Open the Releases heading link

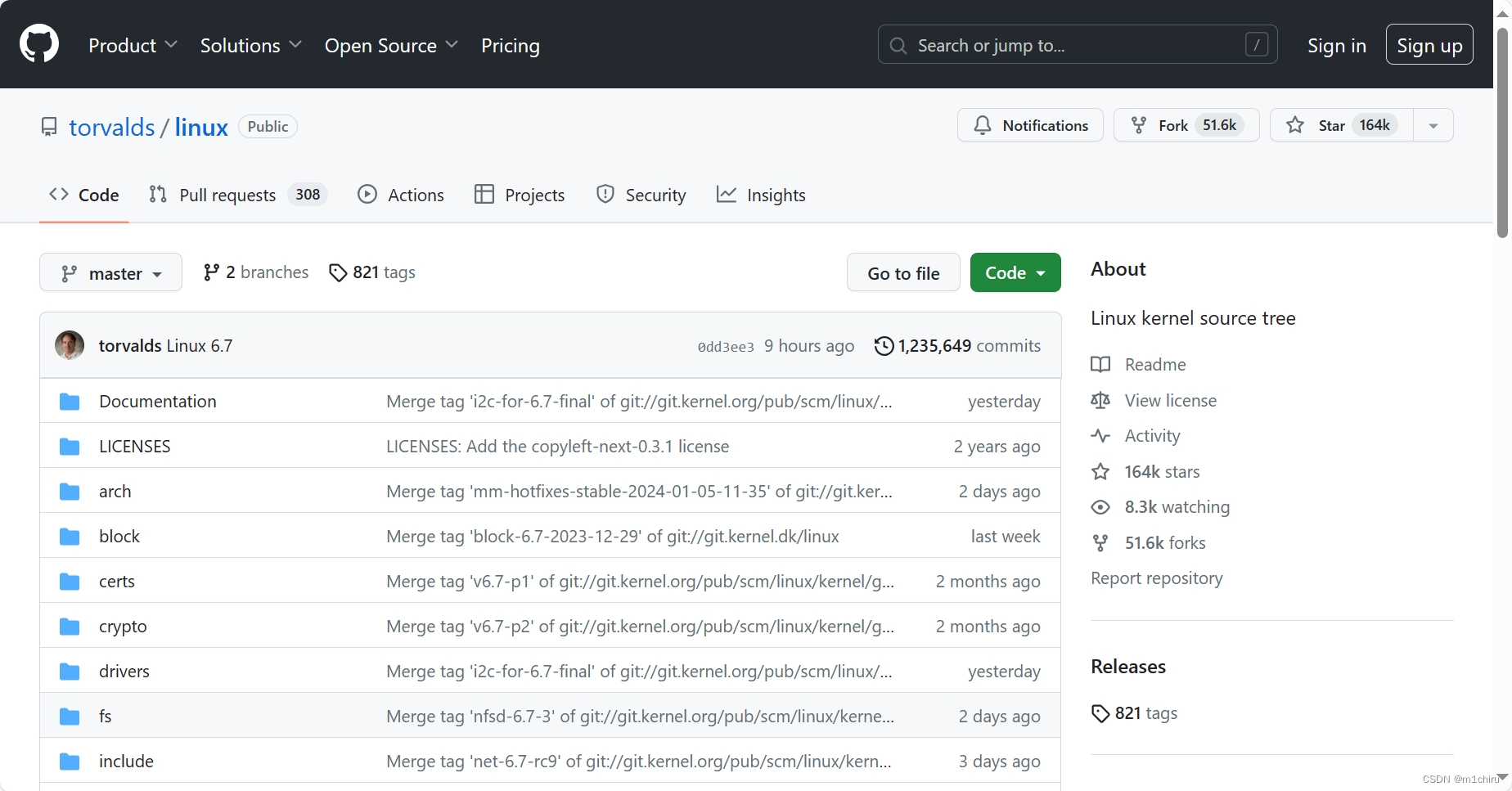(1128, 667)
